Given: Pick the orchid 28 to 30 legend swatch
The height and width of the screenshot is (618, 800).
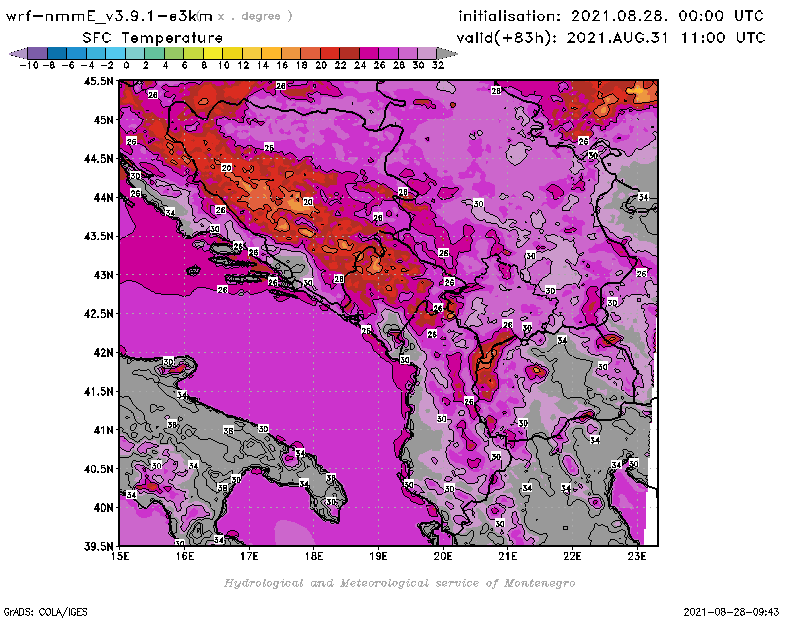Looking at the screenshot, I should tap(408, 54).
